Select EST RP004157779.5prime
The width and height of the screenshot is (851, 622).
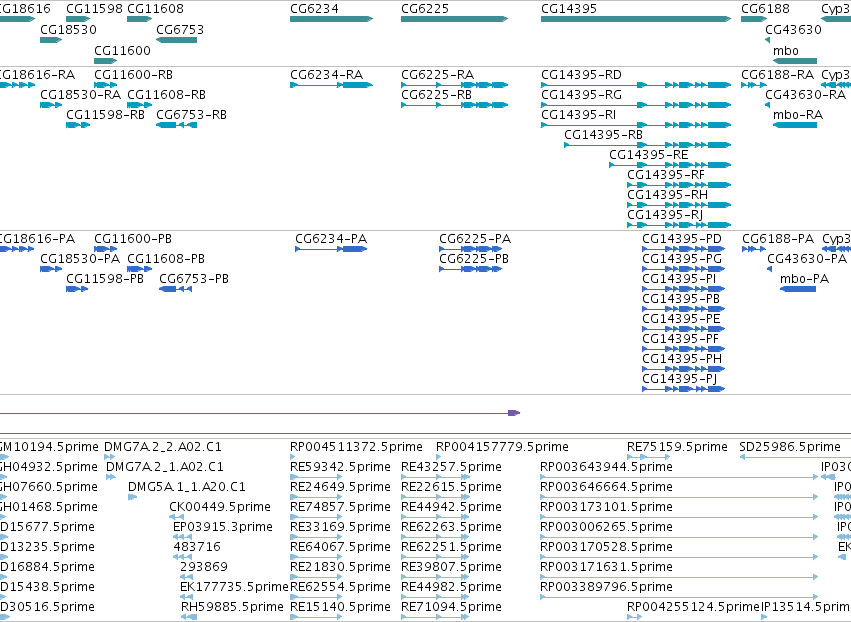502,447
